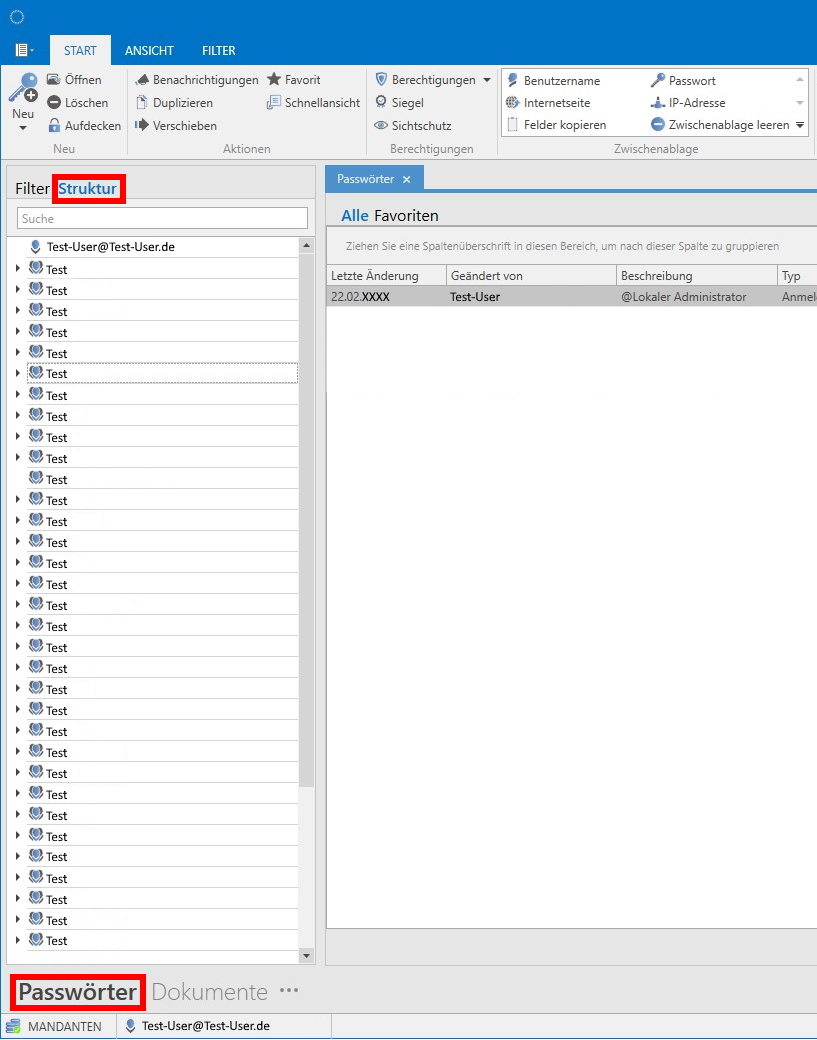Expand the first Test tree node
Screen dimensions: 817x1040
[x=17, y=269]
